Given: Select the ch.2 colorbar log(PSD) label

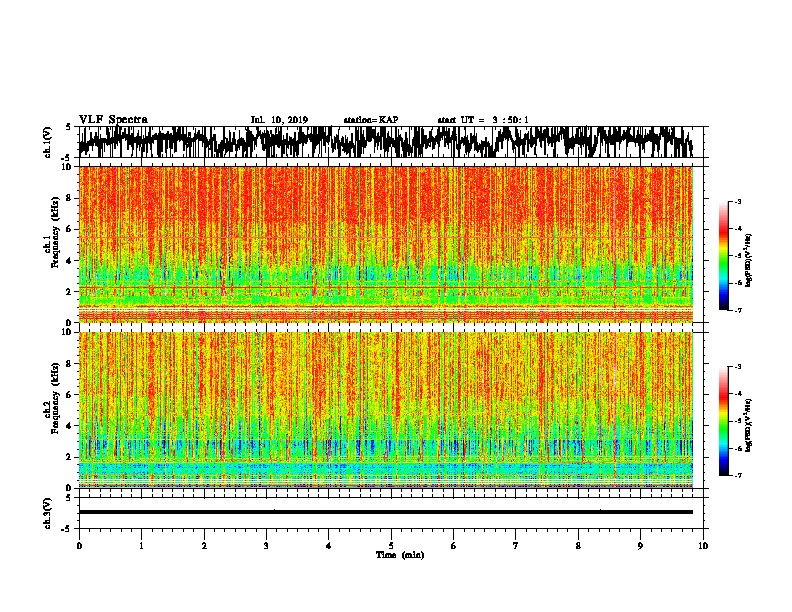Looking at the screenshot, I should 749,426.
